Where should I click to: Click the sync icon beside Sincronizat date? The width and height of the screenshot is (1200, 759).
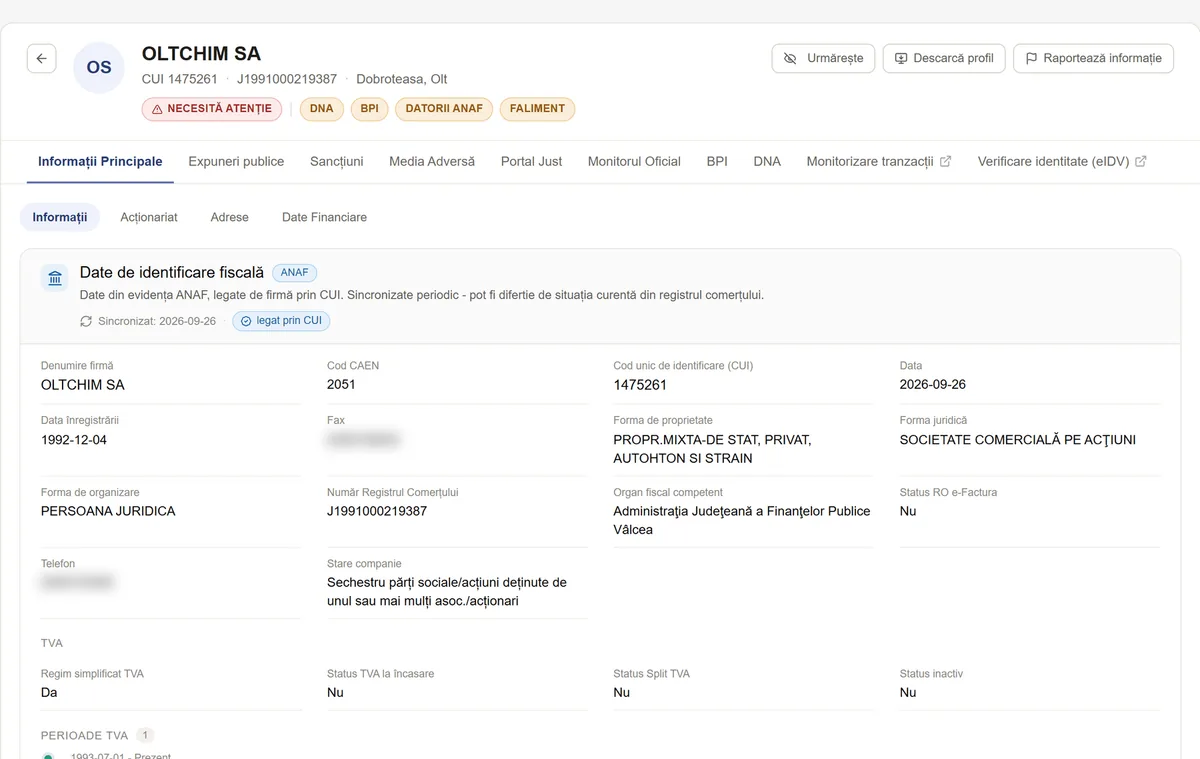click(86, 321)
